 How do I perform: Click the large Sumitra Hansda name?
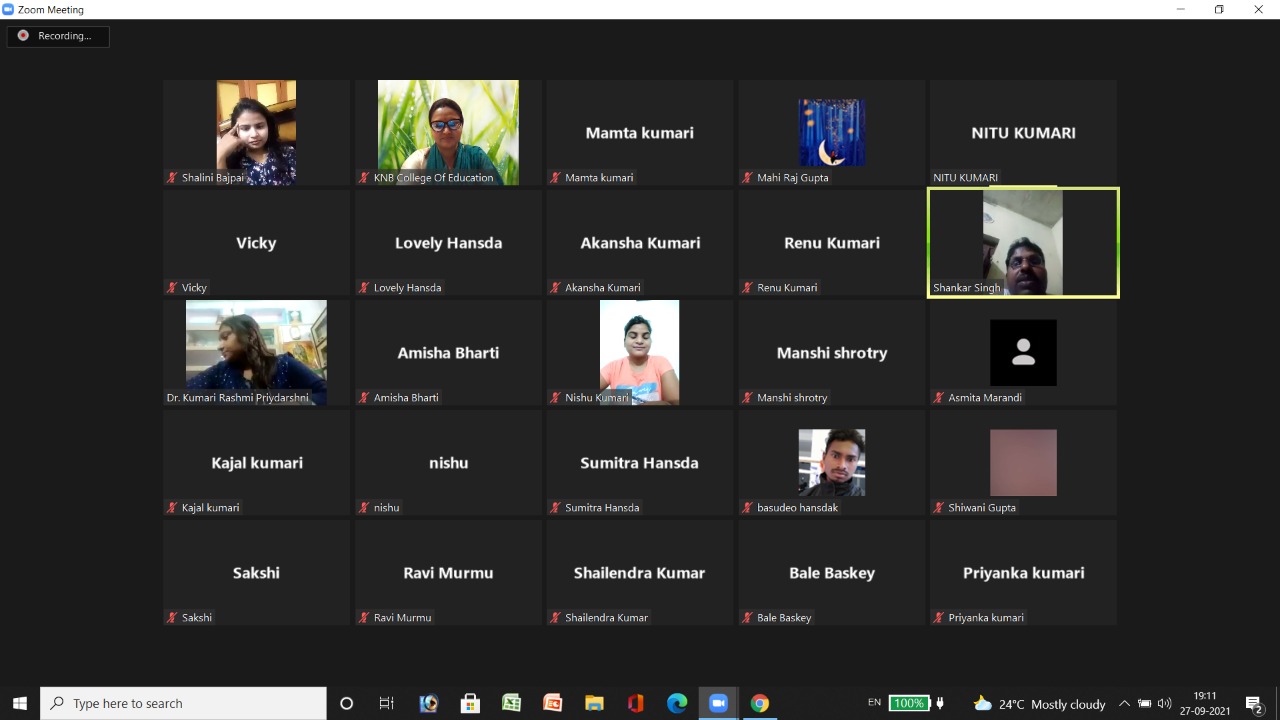click(640, 463)
